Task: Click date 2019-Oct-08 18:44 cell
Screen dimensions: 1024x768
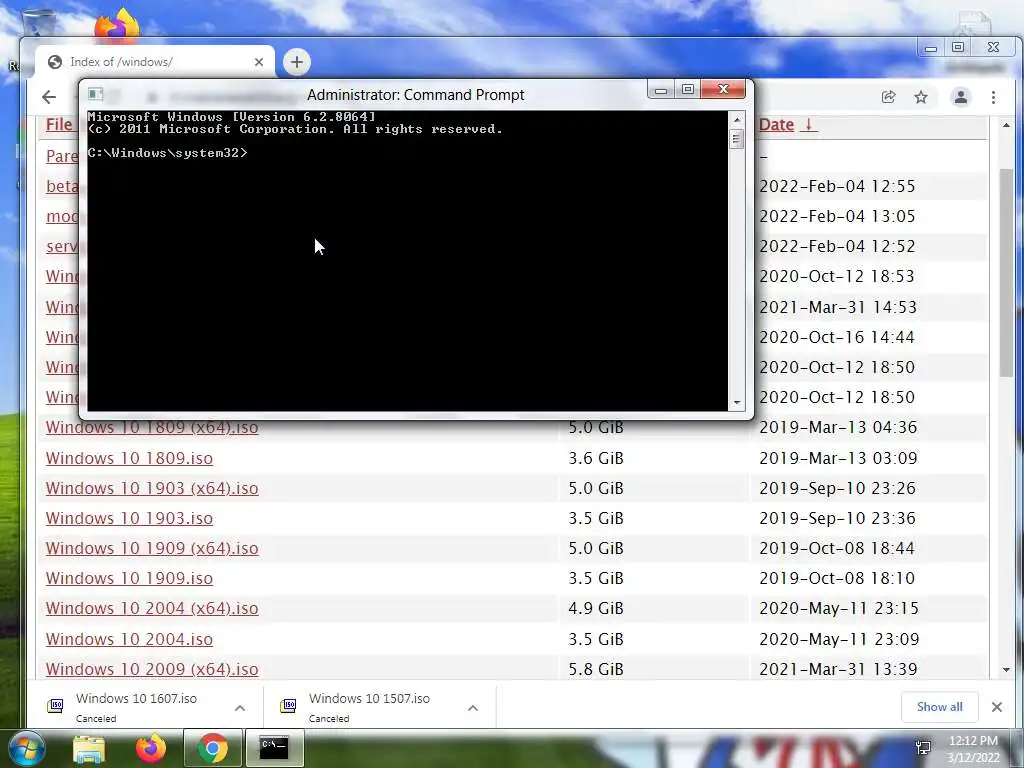Action: coord(837,548)
